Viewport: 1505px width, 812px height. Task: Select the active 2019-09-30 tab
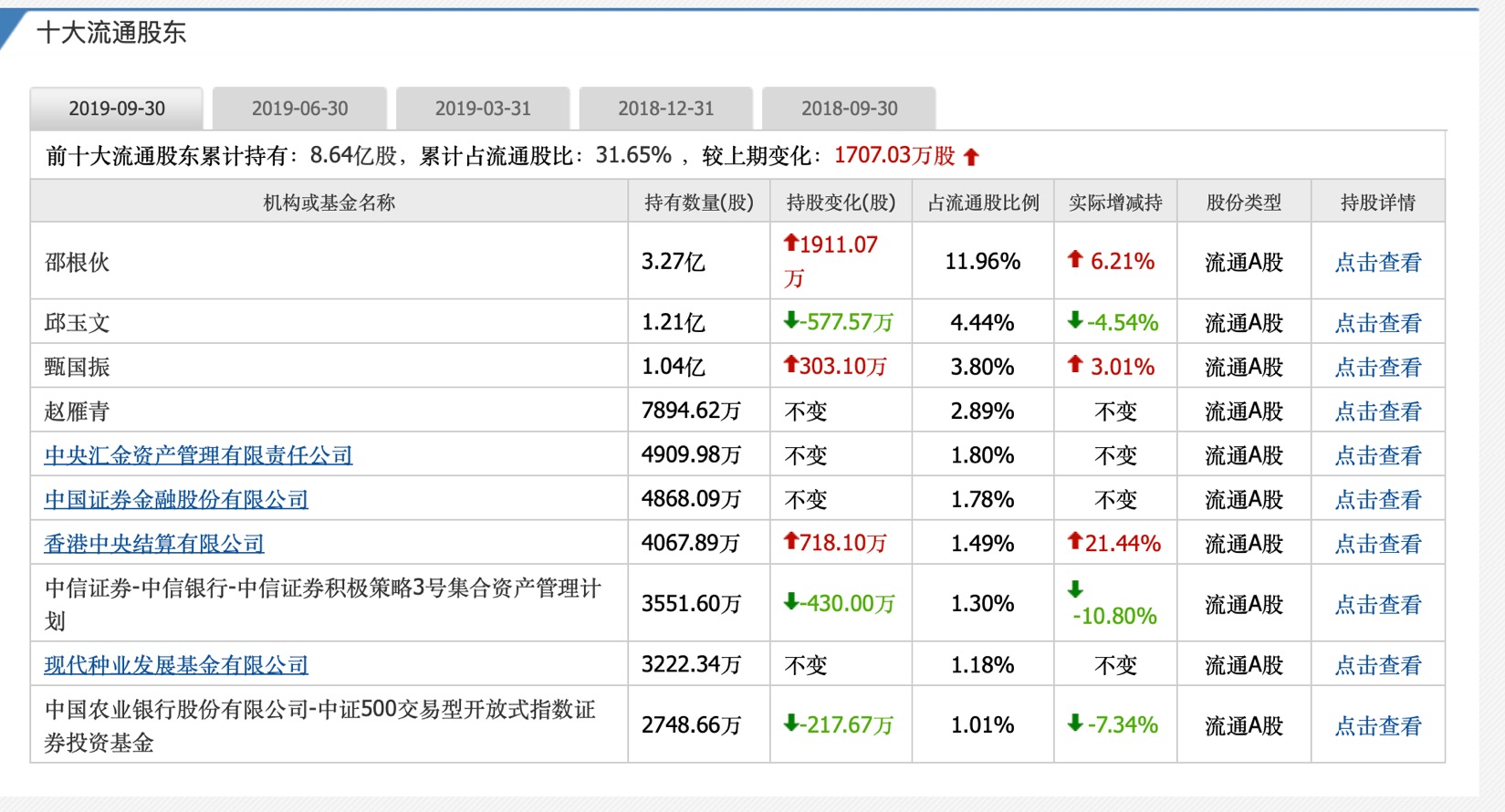tap(117, 109)
